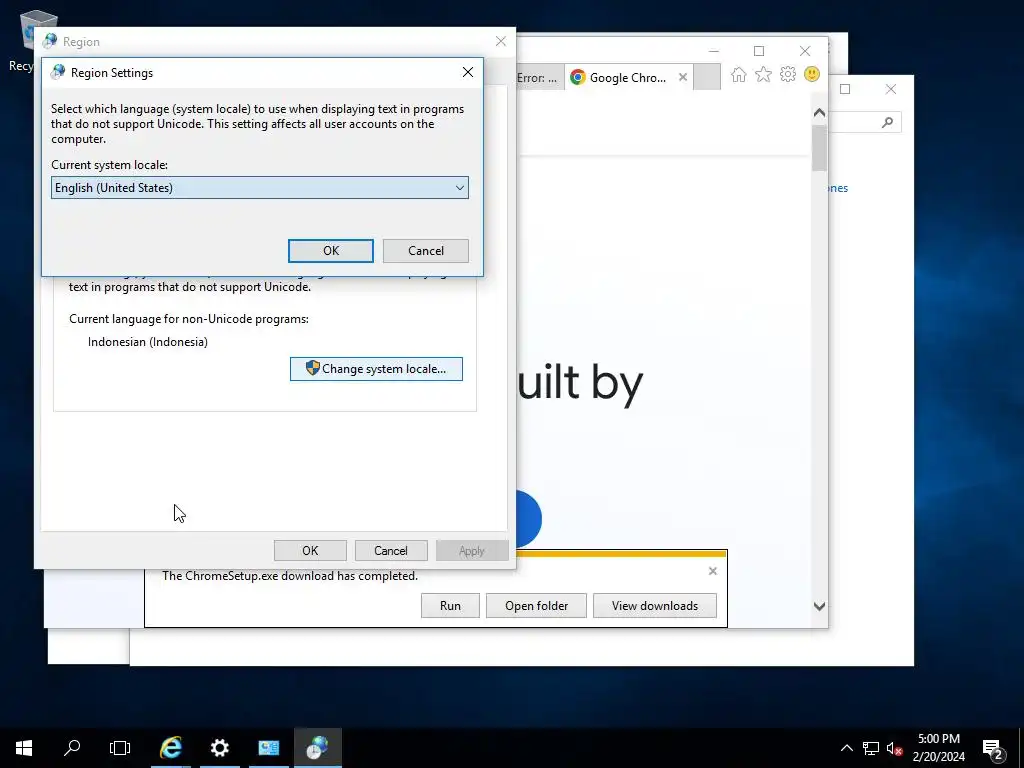Screen dimensions: 1024x768
Task: Cancel the Region Settings dialog
Action: 426,251
